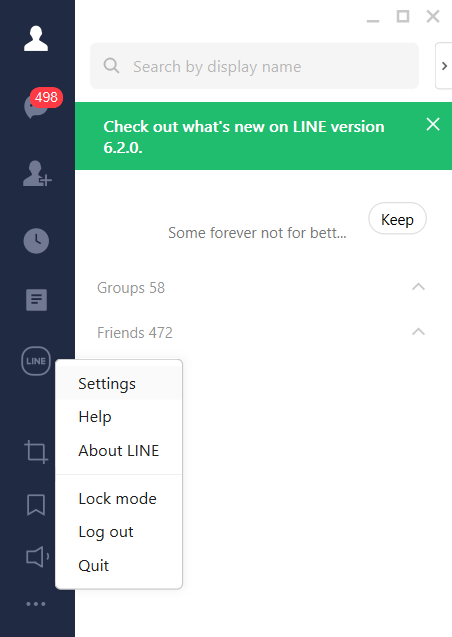Collapse the Friends 472 section

pos(418,332)
